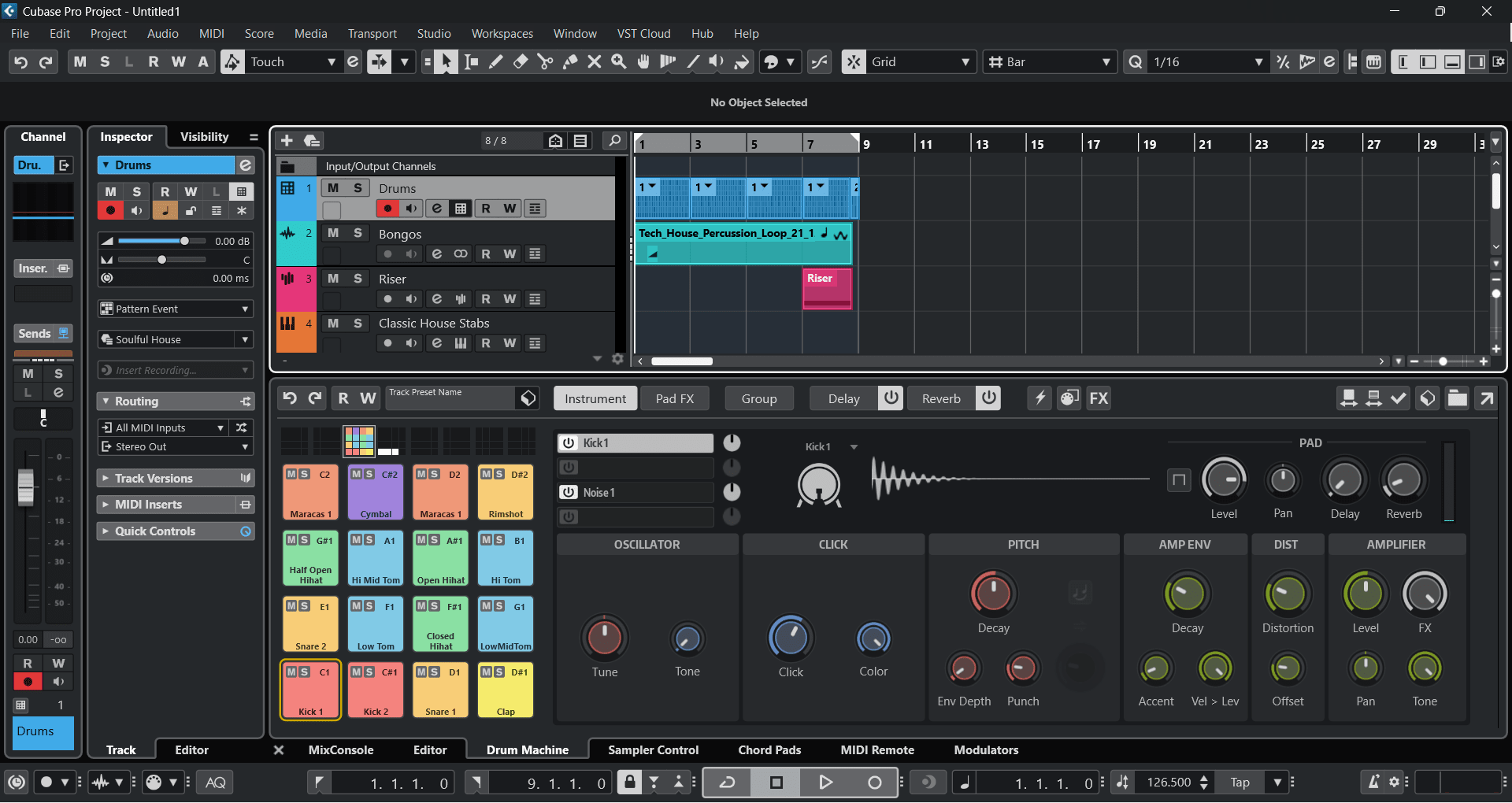Viewport: 1512px width, 803px height.
Task: Choose the Glue tool
Action: pos(570,62)
